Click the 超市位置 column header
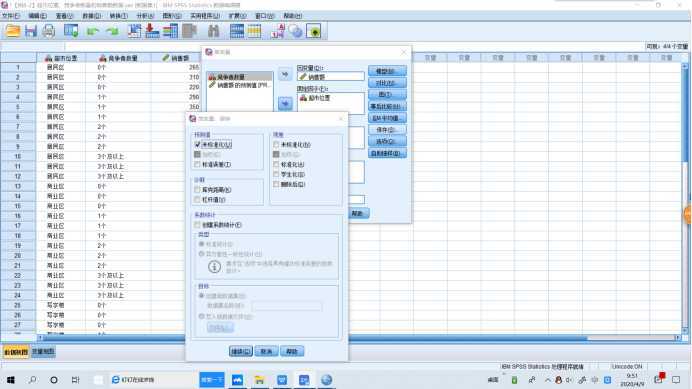692x389 pixels. pyautogui.click(x=61, y=58)
